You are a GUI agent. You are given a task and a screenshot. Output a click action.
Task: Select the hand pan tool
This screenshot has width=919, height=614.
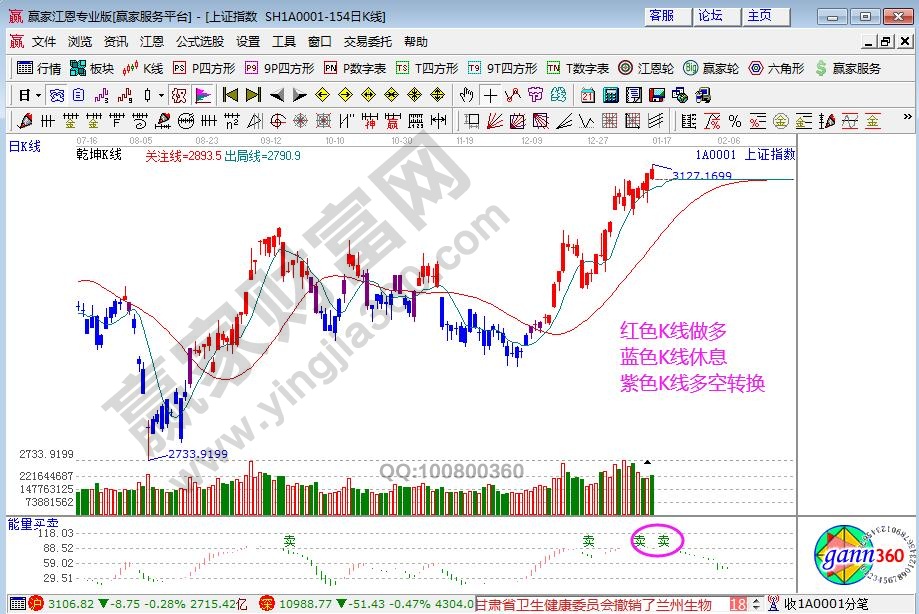pos(466,95)
